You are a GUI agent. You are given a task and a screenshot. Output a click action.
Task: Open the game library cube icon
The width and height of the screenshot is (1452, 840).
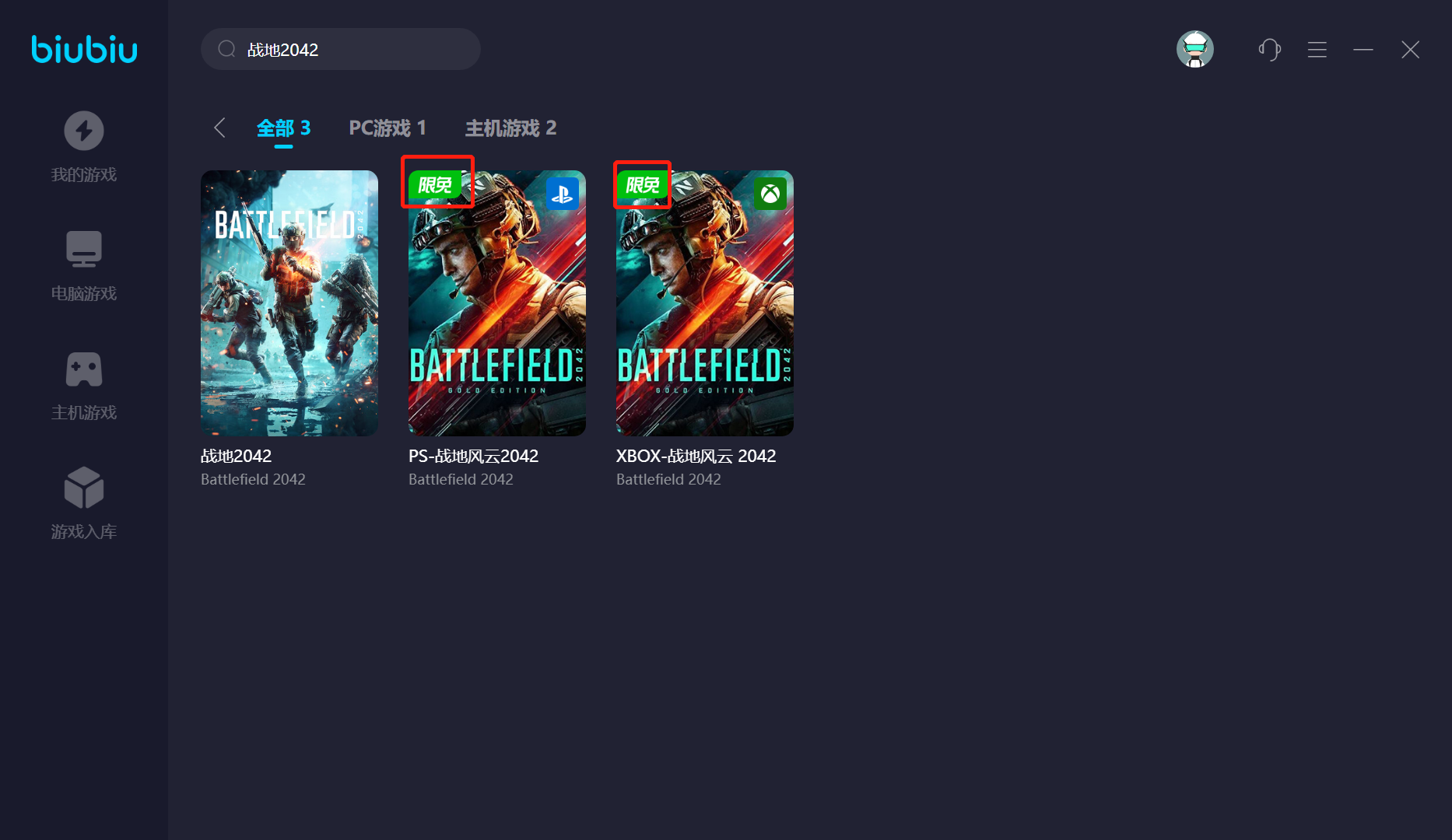[84, 488]
